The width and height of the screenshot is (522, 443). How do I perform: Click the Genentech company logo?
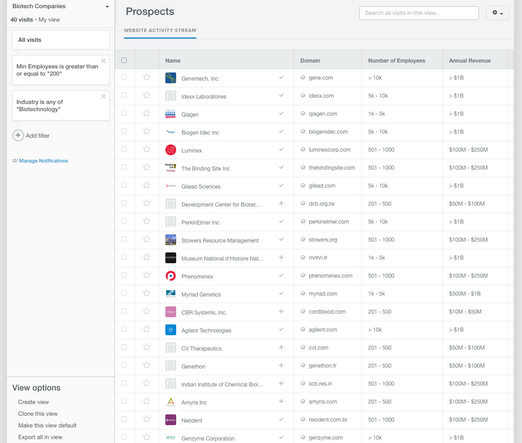tap(171, 78)
